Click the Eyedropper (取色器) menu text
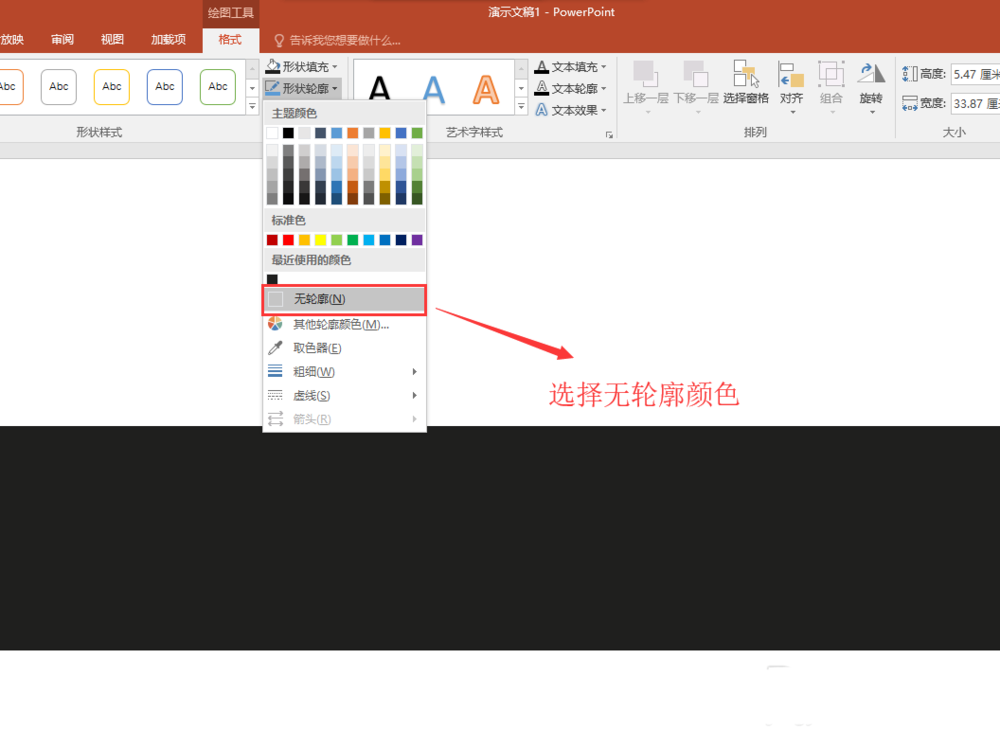1000x748 pixels. [317, 348]
